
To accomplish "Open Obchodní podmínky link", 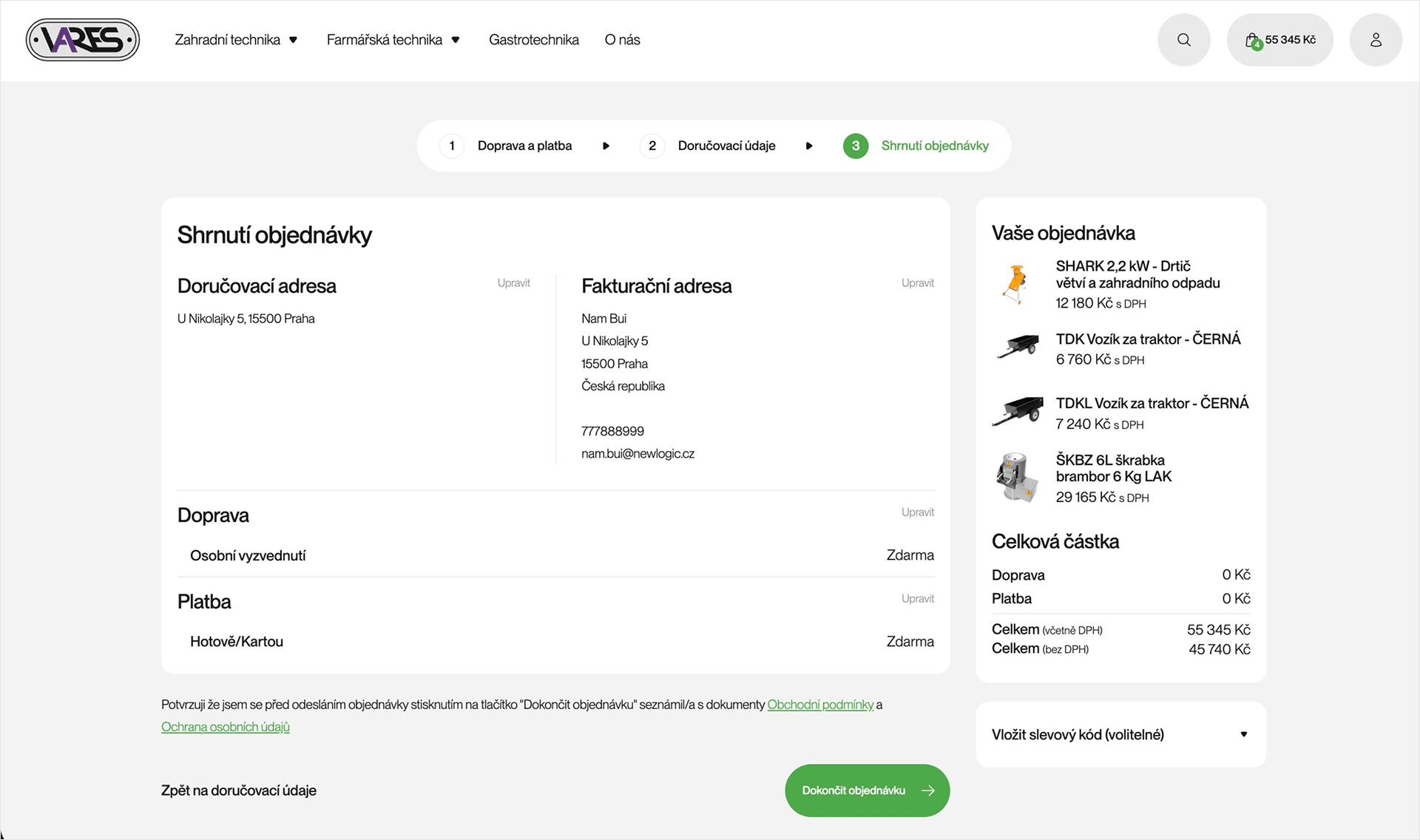I will tap(820, 705).
